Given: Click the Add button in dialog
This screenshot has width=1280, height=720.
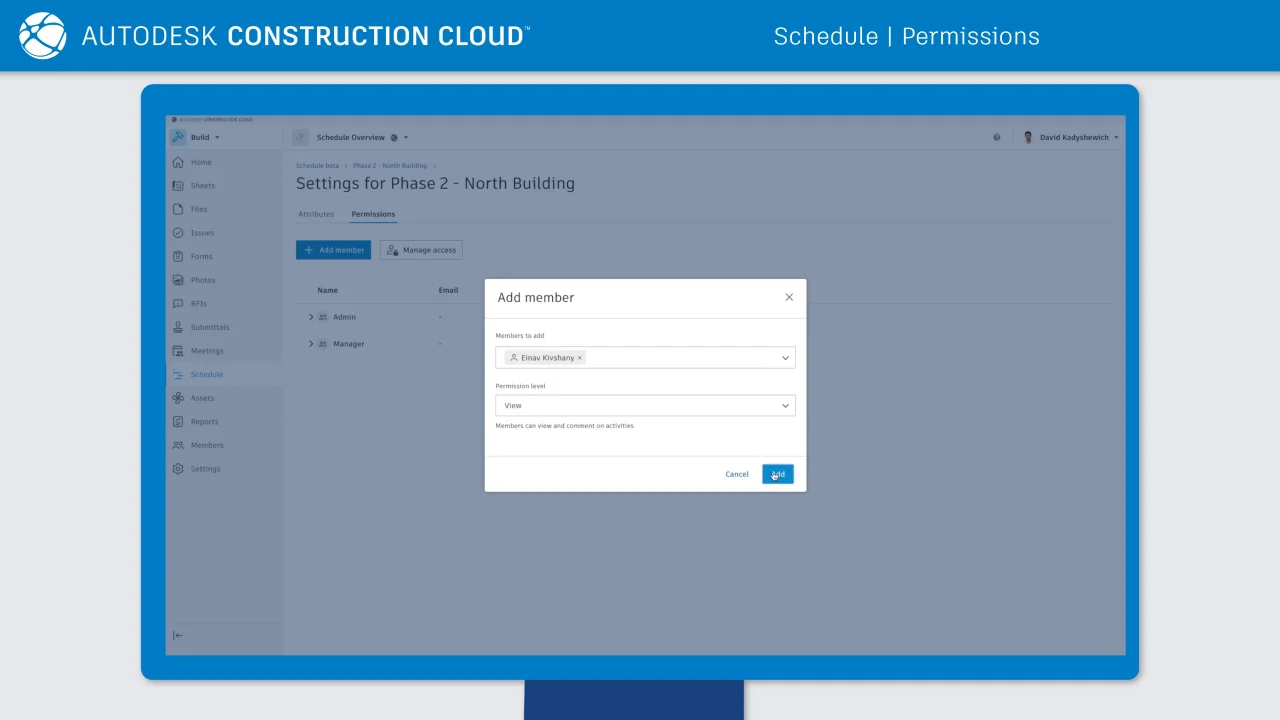Looking at the screenshot, I should (777, 474).
